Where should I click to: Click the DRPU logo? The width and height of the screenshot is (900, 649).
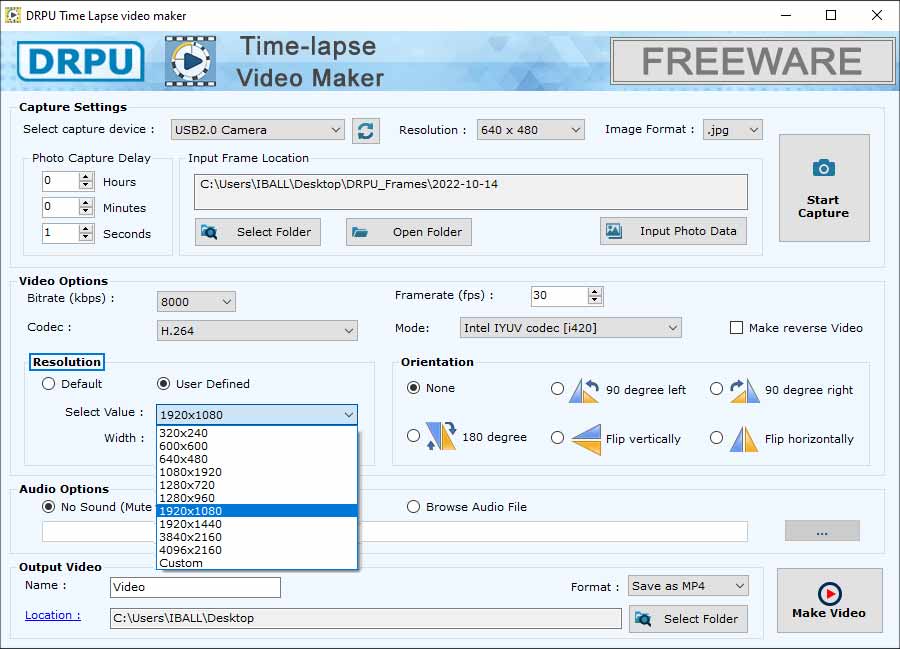coord(80,61)
